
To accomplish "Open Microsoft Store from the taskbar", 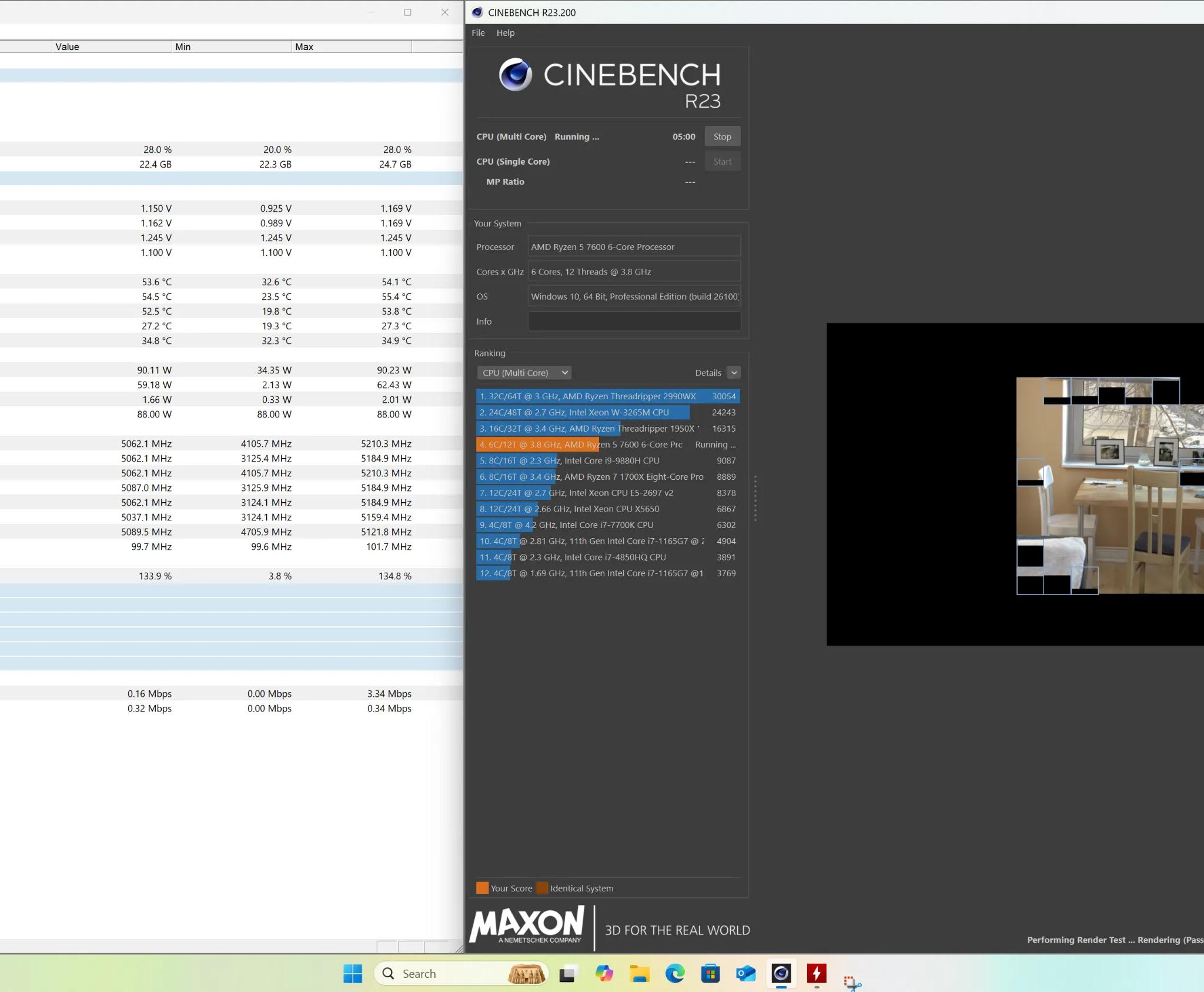I will pos(710,974).
